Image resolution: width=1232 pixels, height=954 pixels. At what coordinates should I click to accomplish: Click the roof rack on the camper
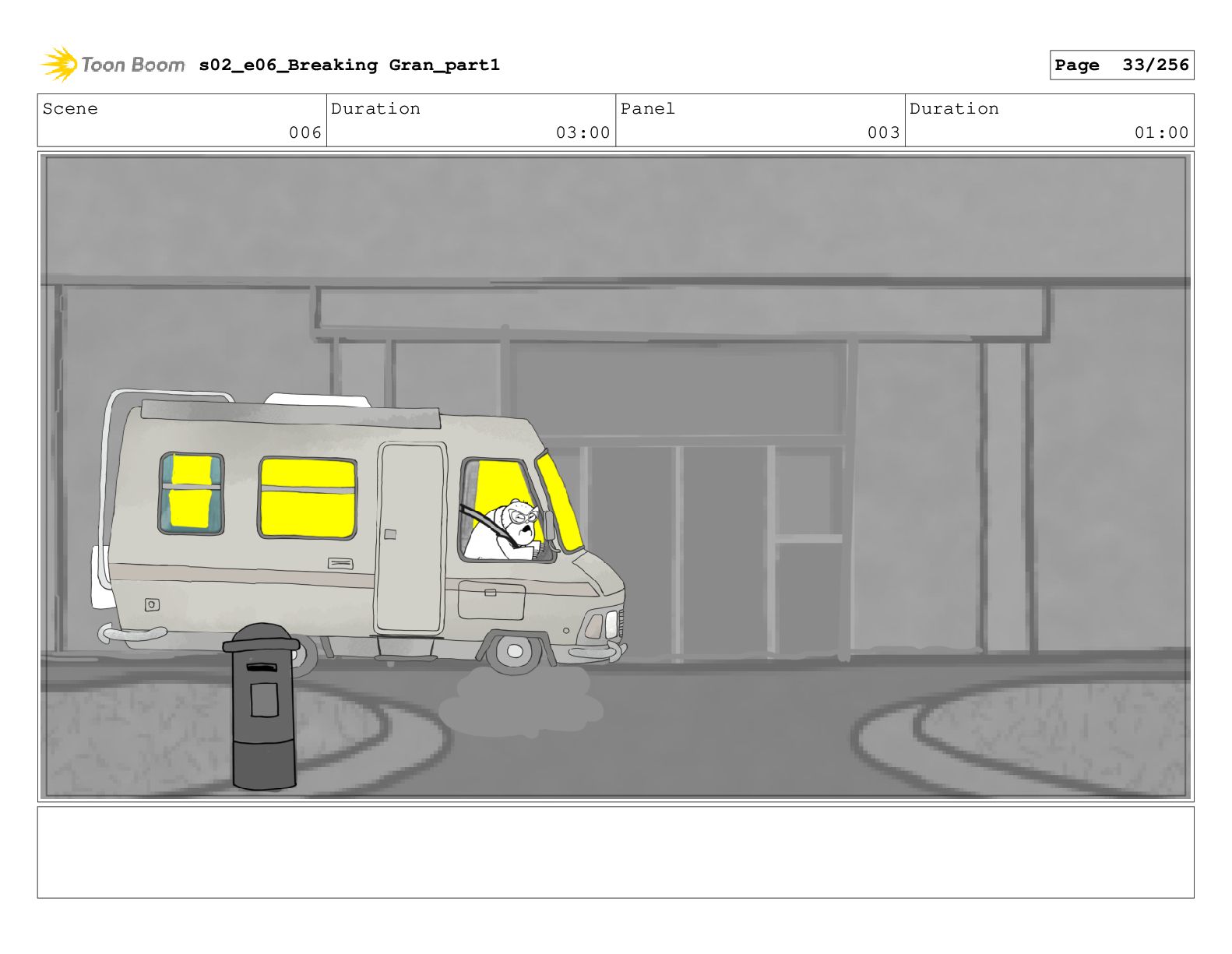291,413
